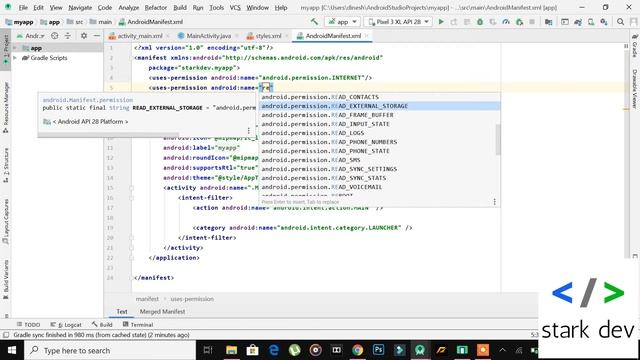Viewport: 640px width, 360px height.
Task: Open autocomplete popup three-dot options
Action: click(494, 202)
